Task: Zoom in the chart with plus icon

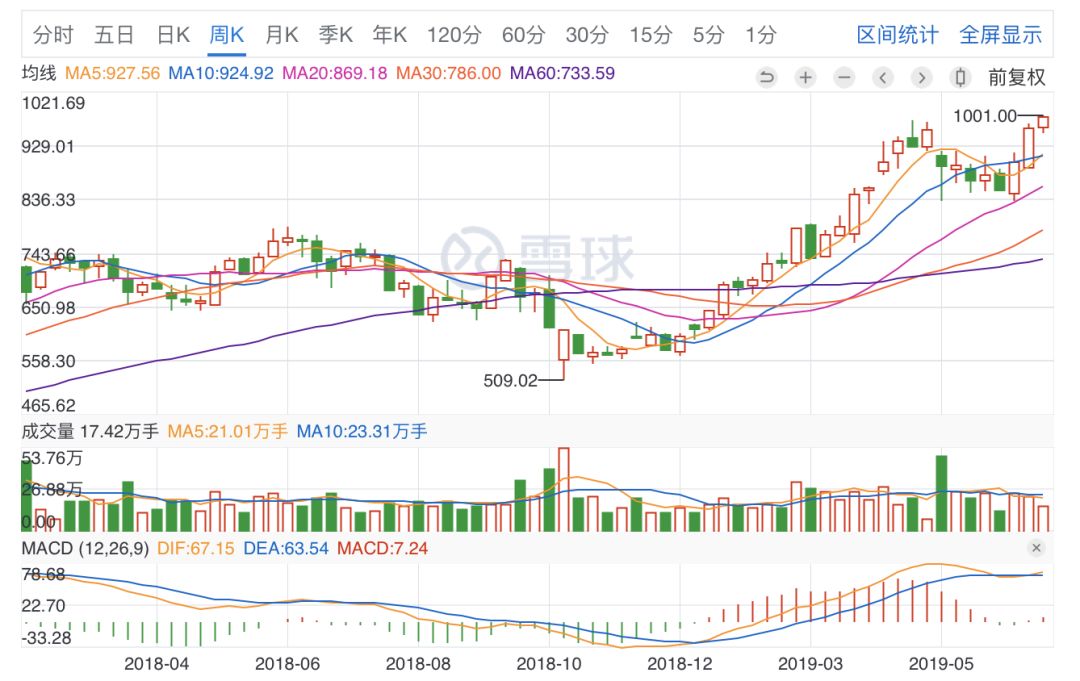Action: [806, 78]
